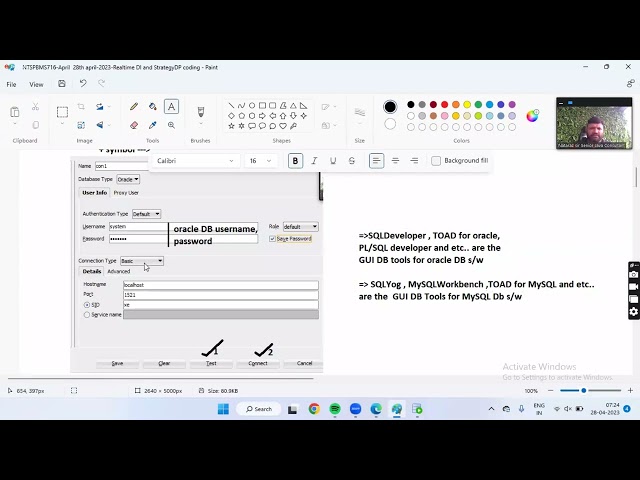Switch to the Details tab
This screenshot has width=640, height=480.
coord(92,271)
